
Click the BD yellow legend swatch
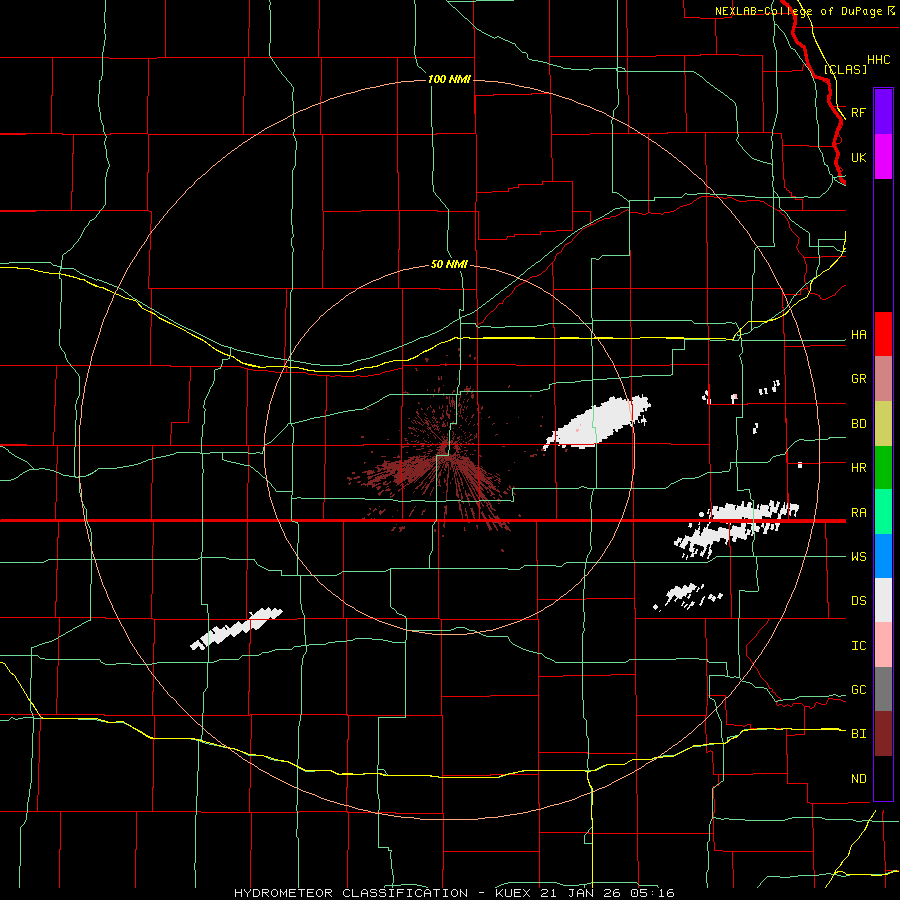coord(883,424)
